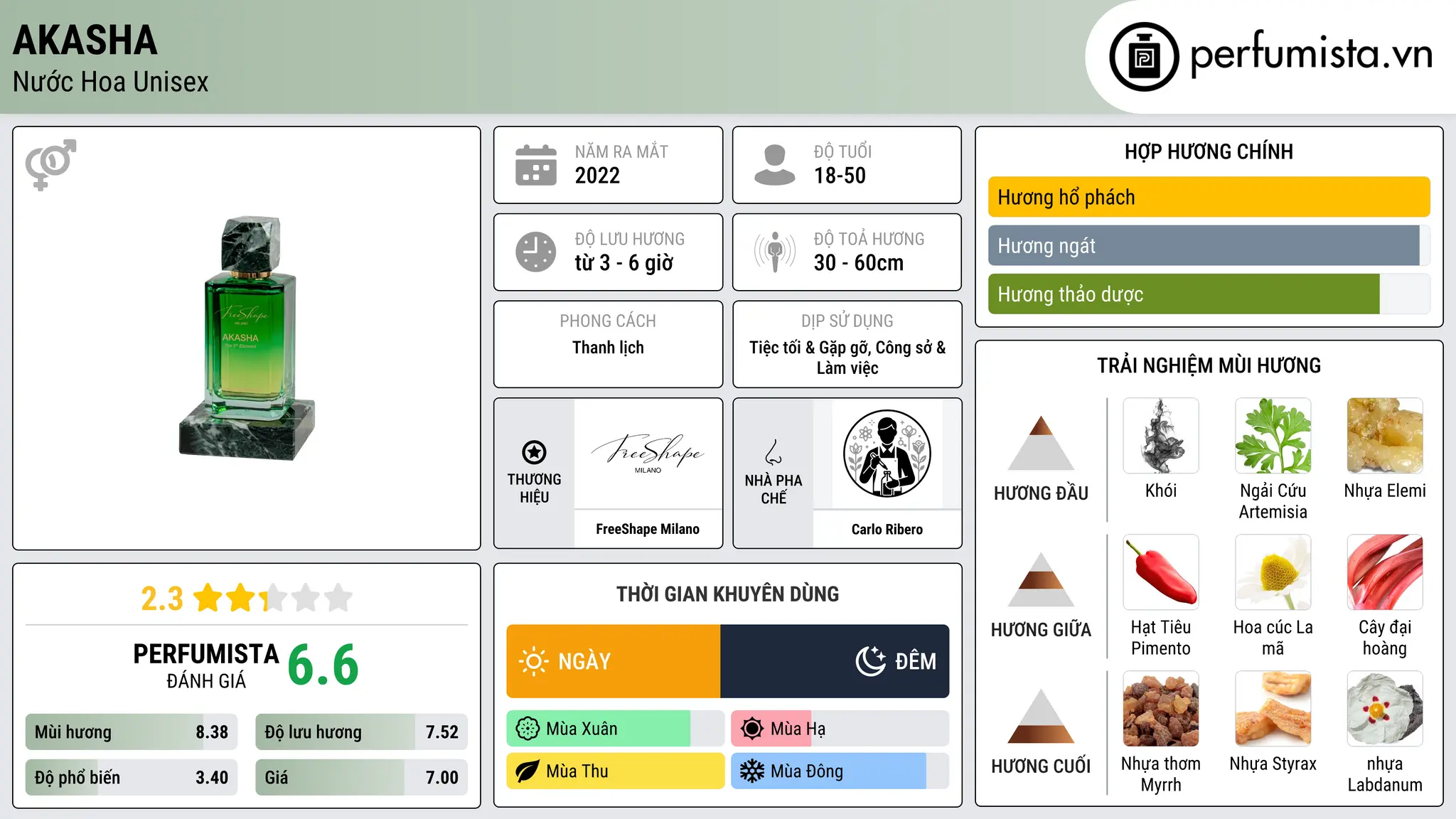Click the top notes pyramid icon
The height and width of the screenshot is (819, 1456).
1041,443
